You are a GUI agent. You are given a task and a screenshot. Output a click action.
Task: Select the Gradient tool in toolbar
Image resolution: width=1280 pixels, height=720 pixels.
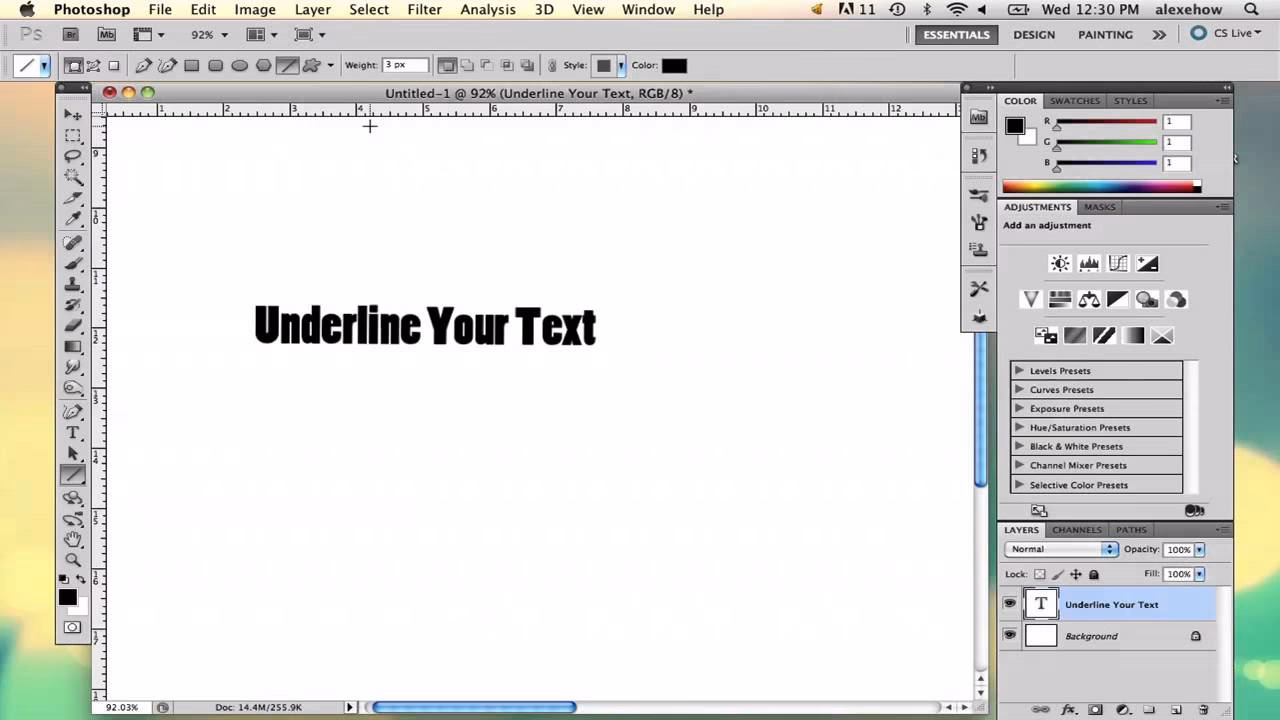tap(72, 345)
